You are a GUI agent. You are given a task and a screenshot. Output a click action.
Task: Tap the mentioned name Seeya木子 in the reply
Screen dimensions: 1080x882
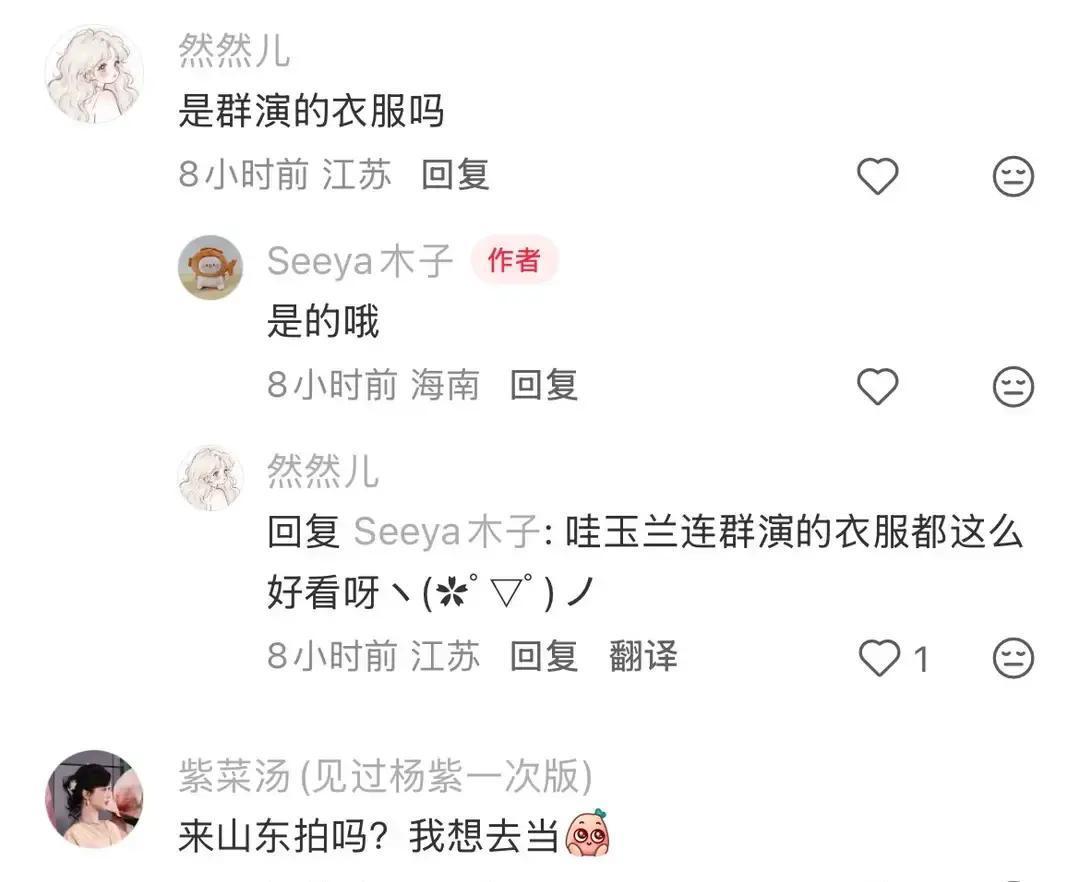(x=446, y=532)
